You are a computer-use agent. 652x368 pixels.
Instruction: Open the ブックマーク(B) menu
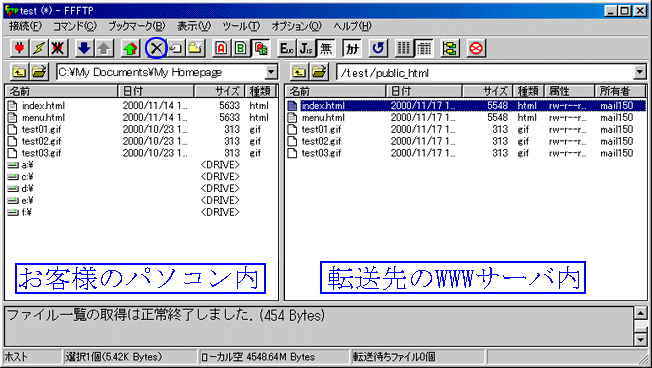(x=137, y=26)
